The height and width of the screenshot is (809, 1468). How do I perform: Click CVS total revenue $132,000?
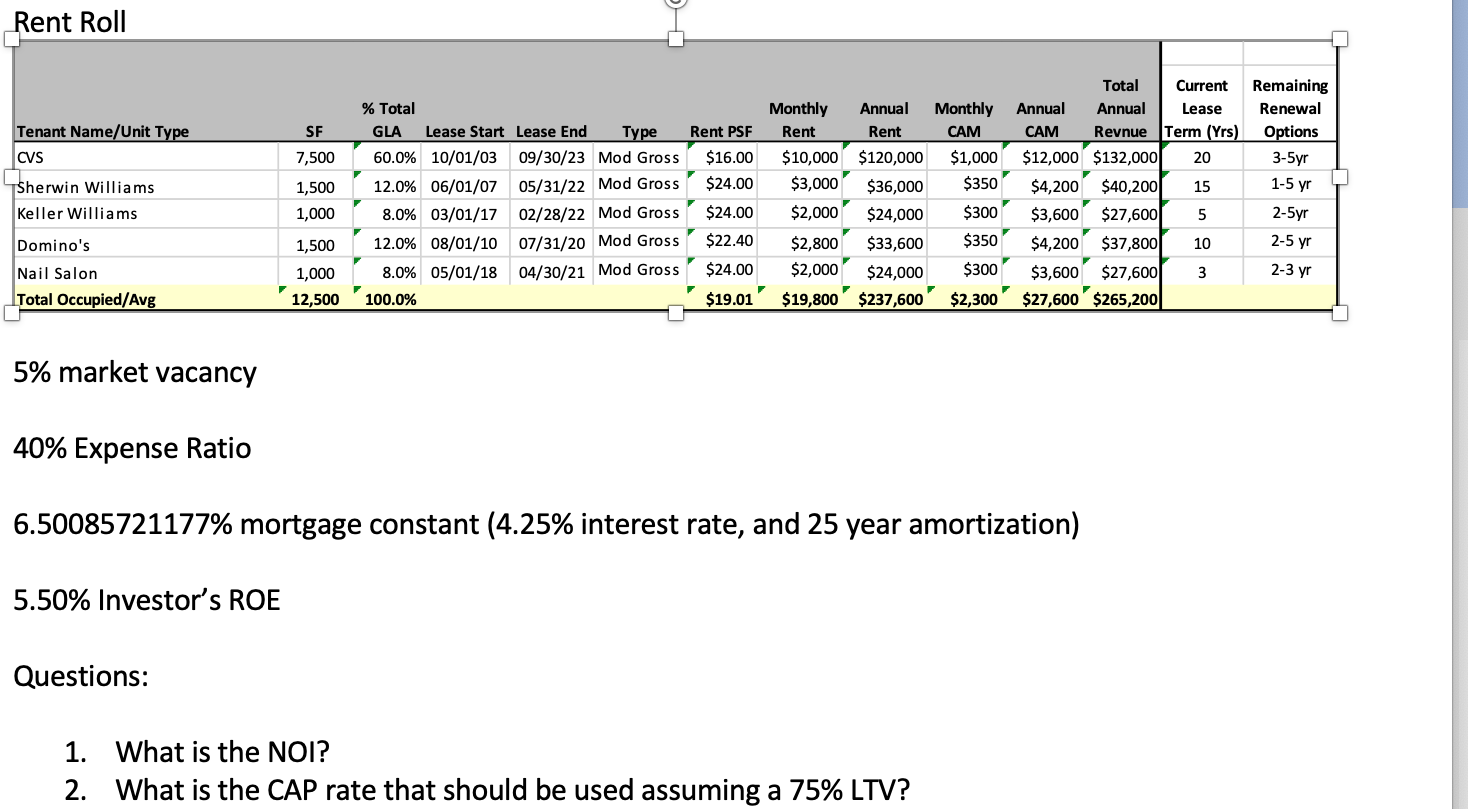(1125, 158)
